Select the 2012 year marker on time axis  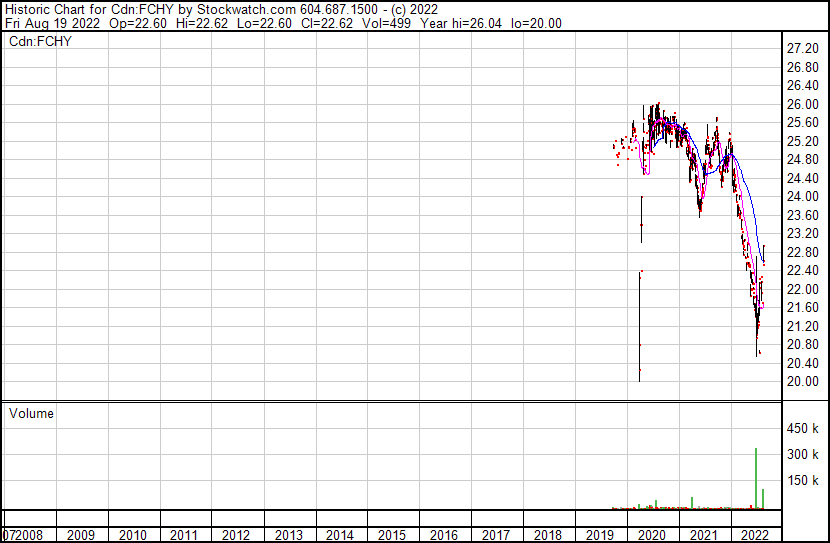[237, 535]
